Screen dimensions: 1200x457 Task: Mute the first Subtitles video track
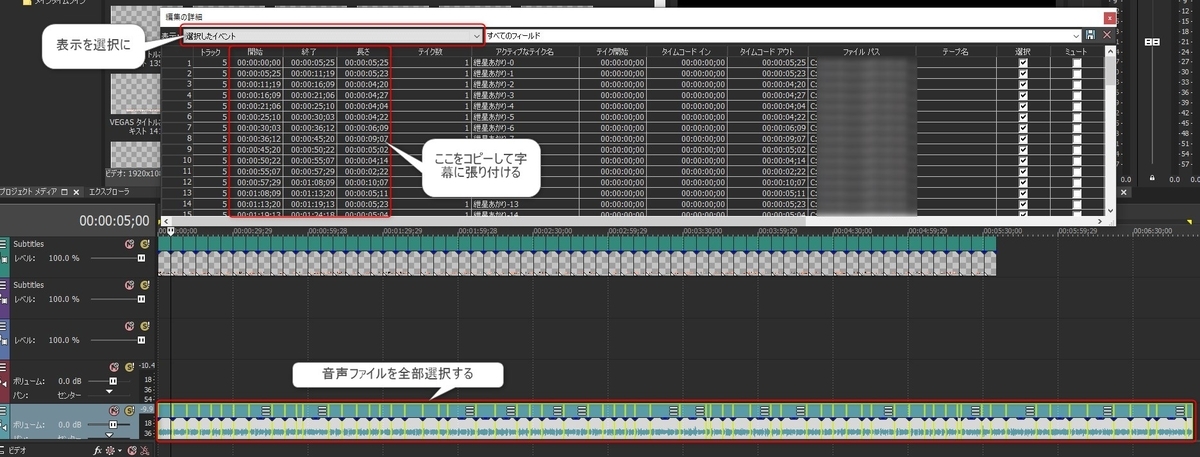coord(129,244)
